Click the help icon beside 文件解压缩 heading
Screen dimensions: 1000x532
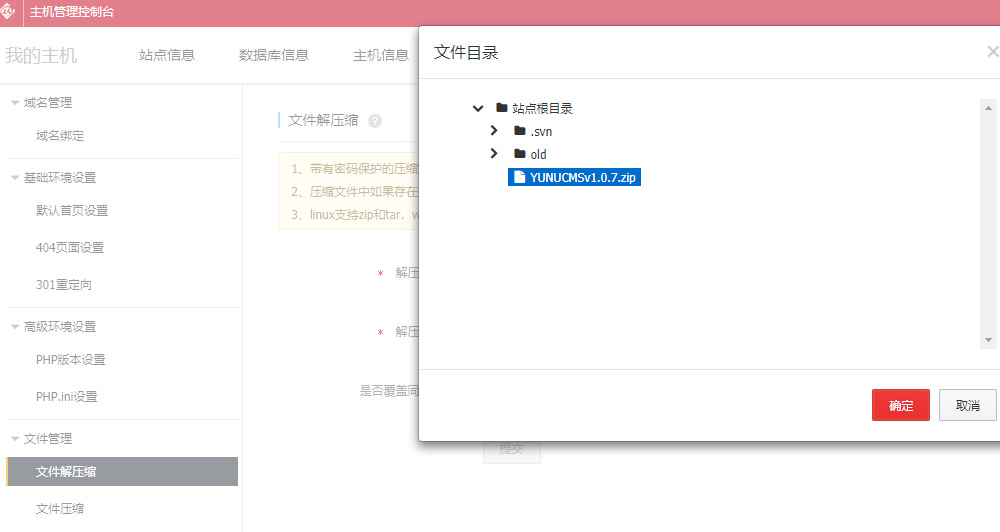(375, 121)
